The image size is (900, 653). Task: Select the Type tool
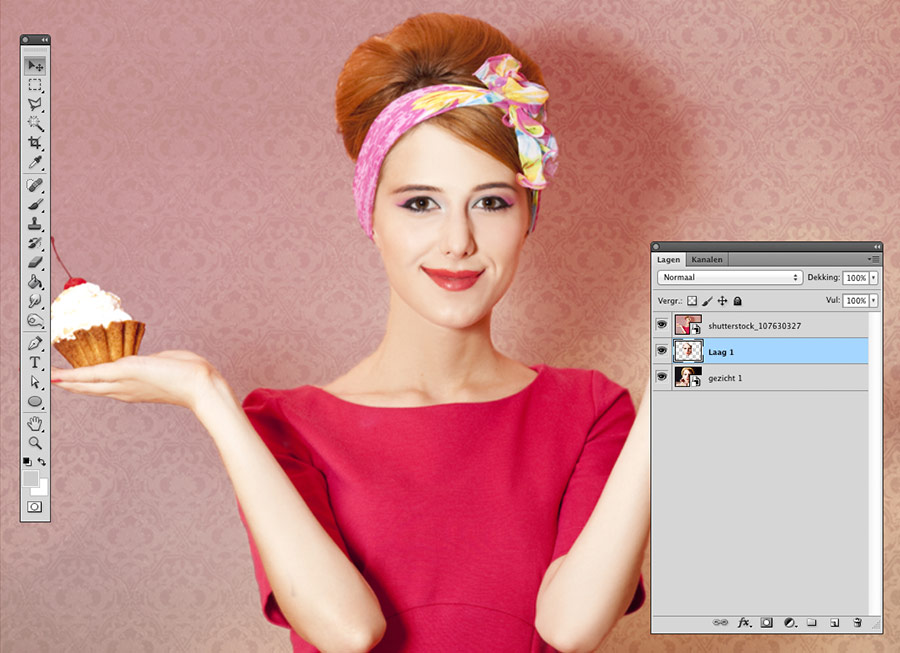point(35,363)
